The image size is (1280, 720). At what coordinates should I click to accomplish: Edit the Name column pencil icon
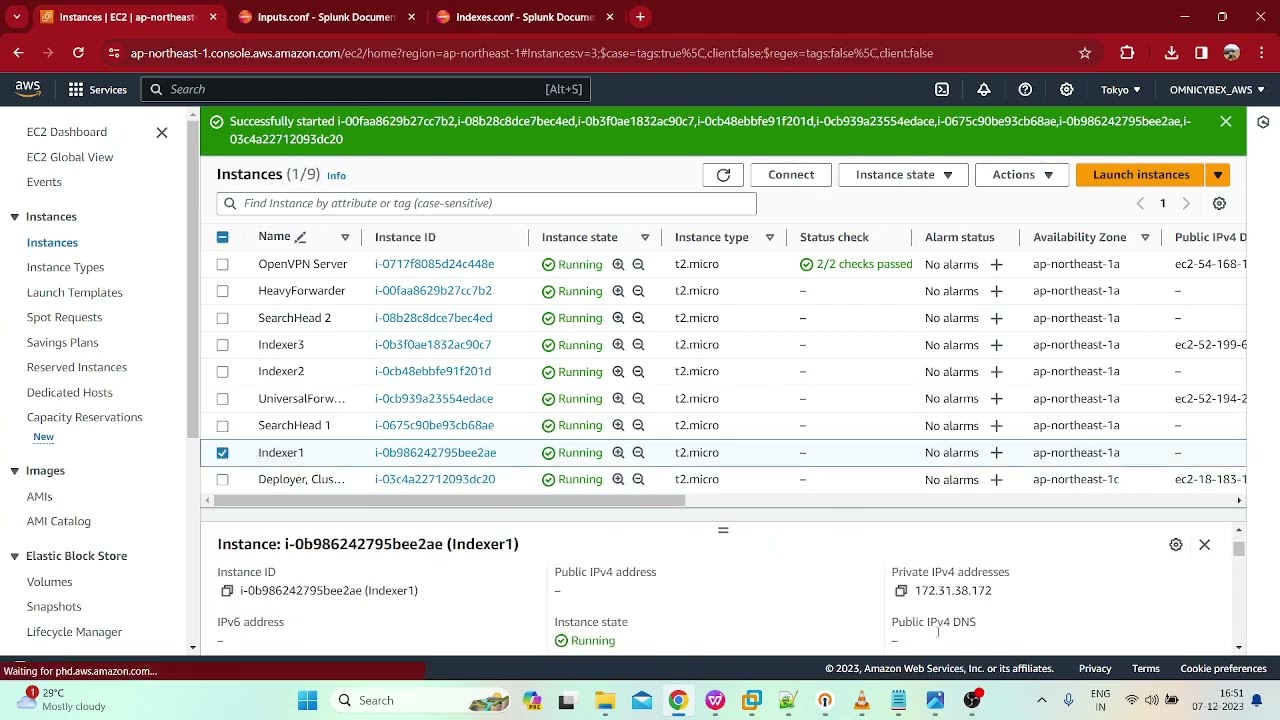coord(300,237)
